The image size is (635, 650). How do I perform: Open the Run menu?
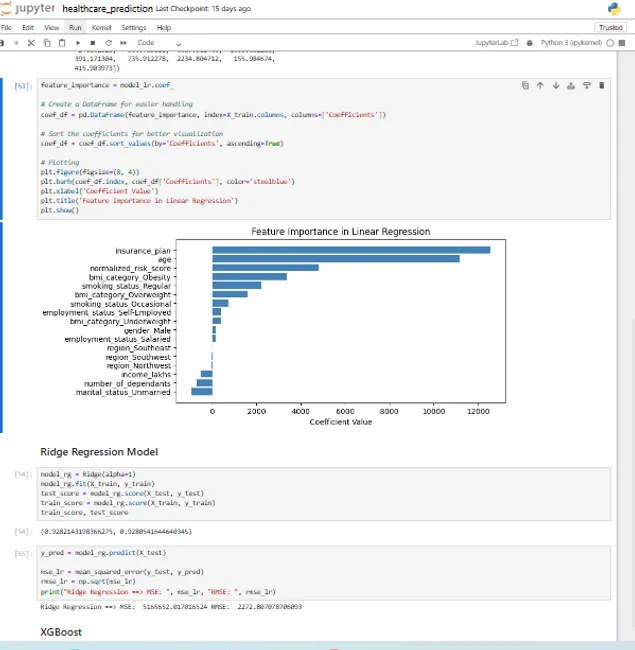(x=76, y=28)
